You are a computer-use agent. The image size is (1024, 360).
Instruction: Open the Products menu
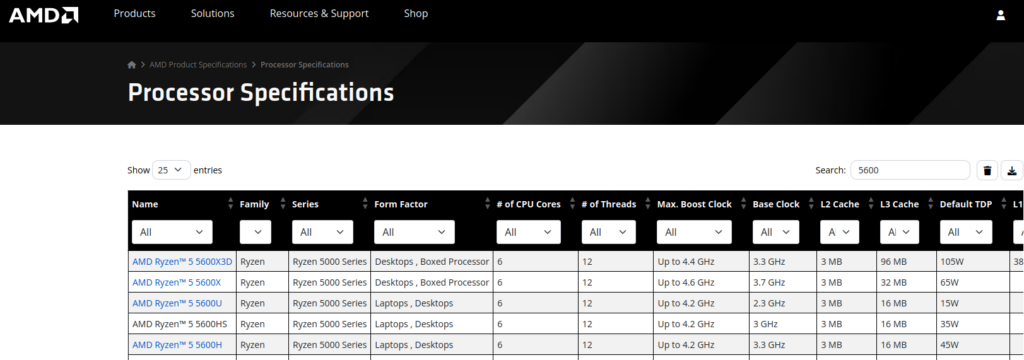click(x=135, y=13)
